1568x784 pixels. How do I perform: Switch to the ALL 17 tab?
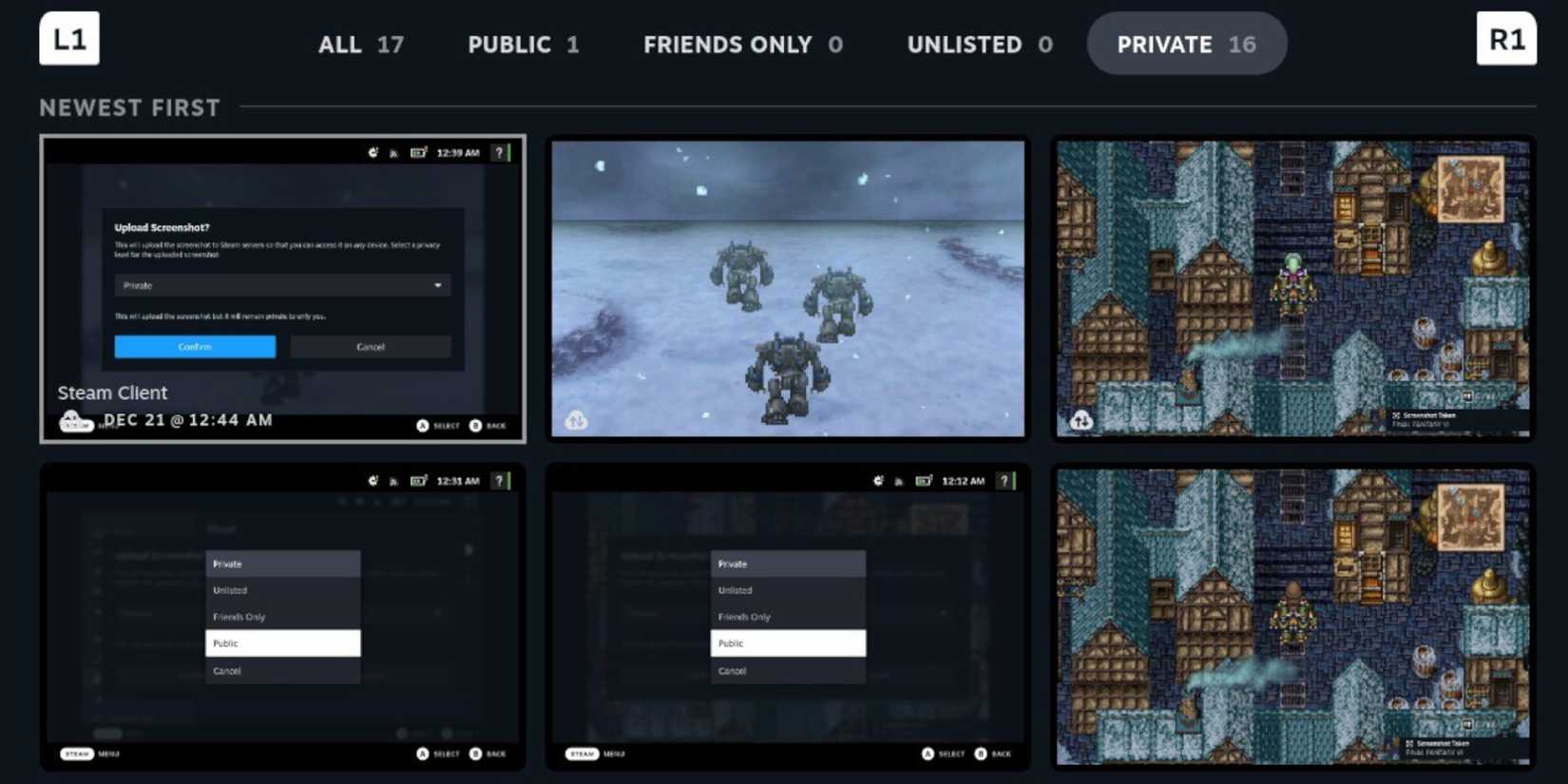tap(361, 45)
